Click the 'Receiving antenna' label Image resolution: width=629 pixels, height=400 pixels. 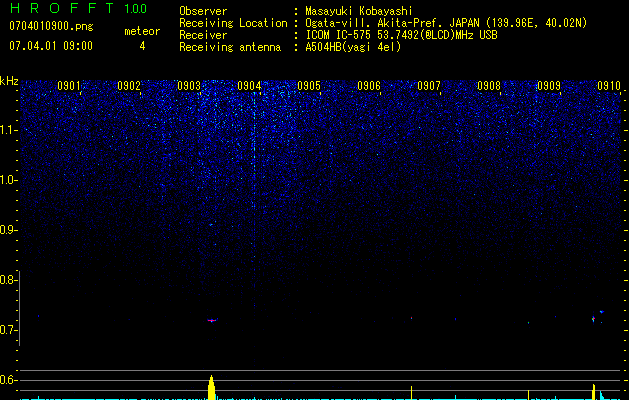tap(230, 47)
